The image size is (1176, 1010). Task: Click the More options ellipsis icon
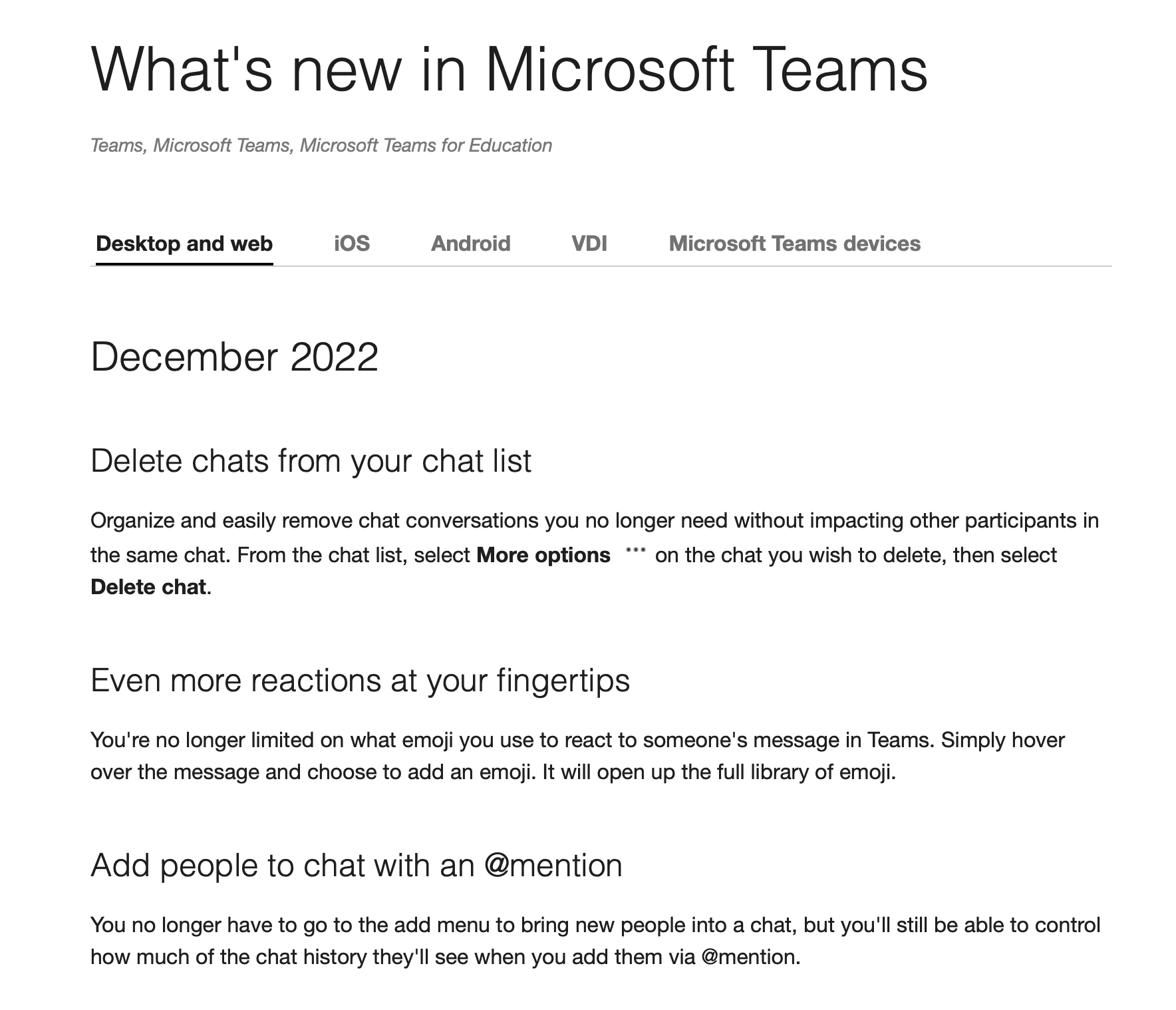click(x=636, y=551)
